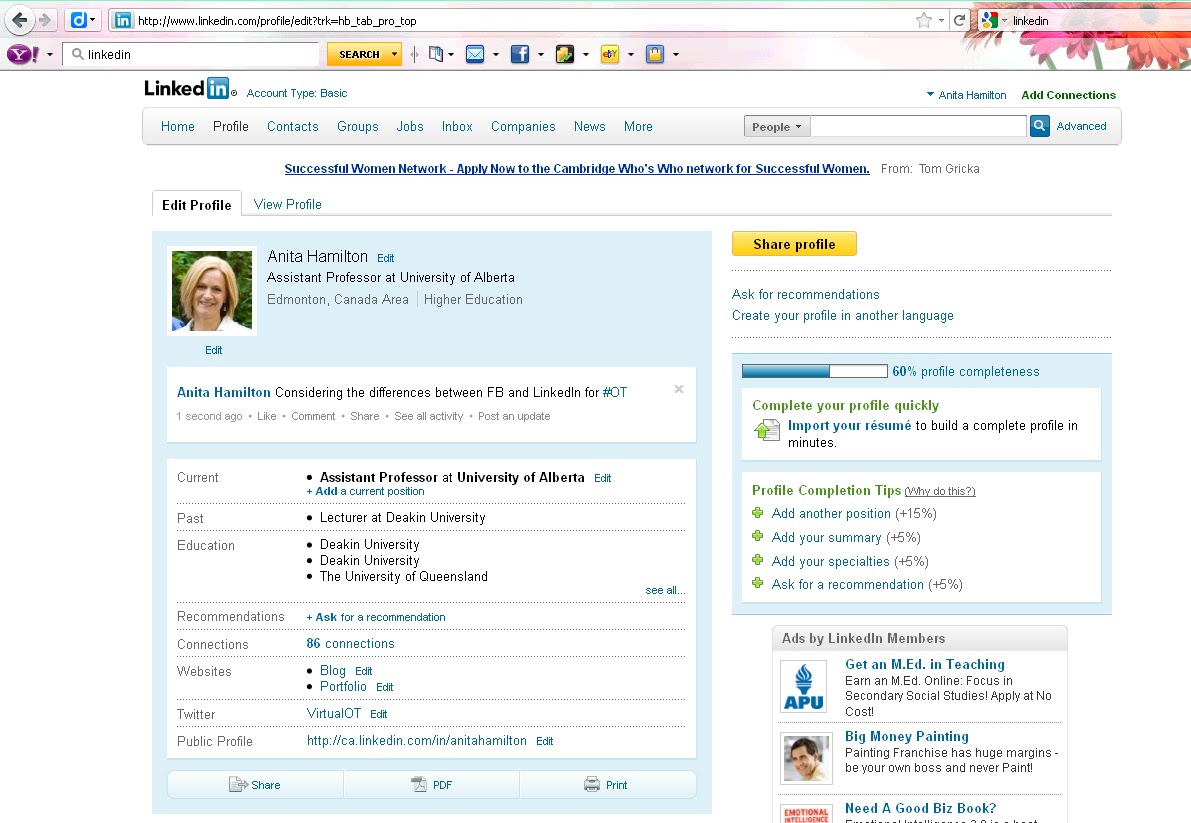Open the Contacts menu in navigation bar

click(x=292, y=126)
